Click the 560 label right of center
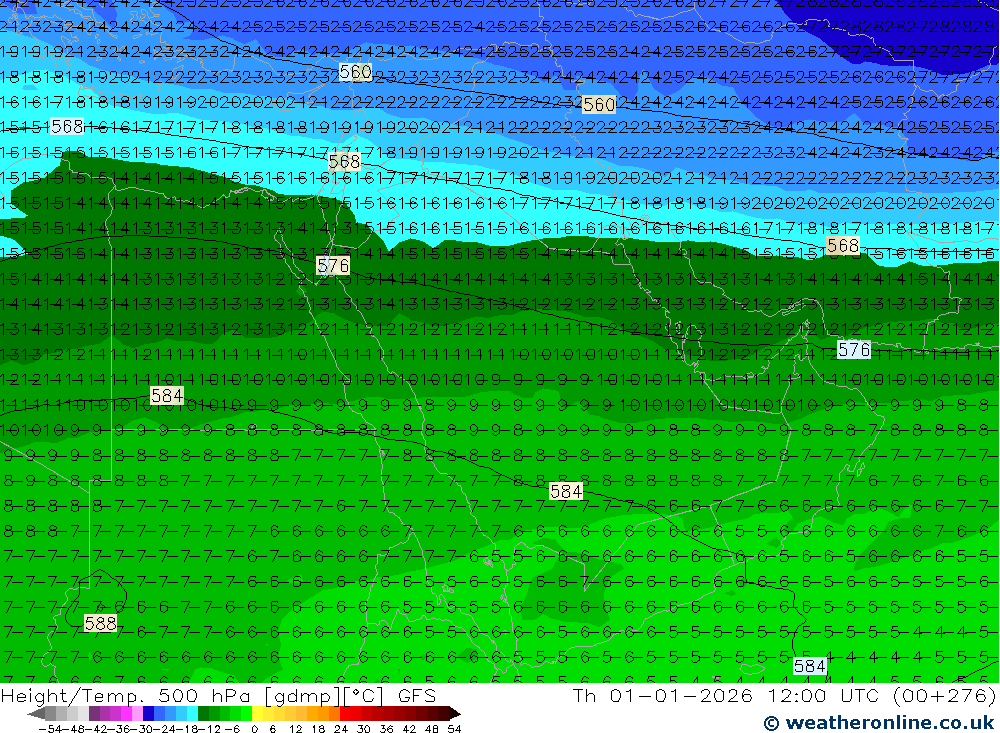The height and width of the screenshot is (733, 1000). tap(599, 105)
